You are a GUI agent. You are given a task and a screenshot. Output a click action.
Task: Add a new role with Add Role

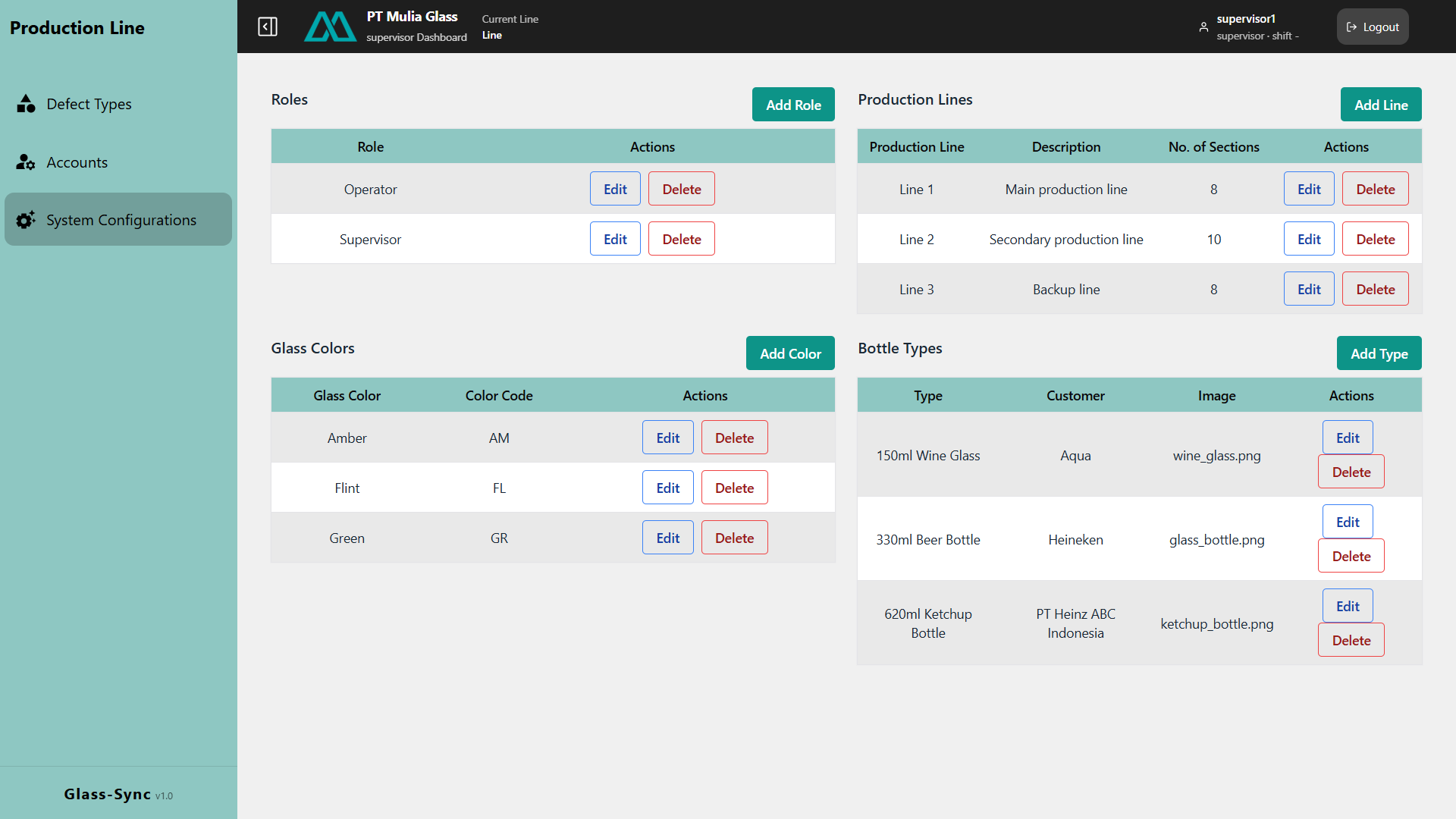(x=793, y=105)
